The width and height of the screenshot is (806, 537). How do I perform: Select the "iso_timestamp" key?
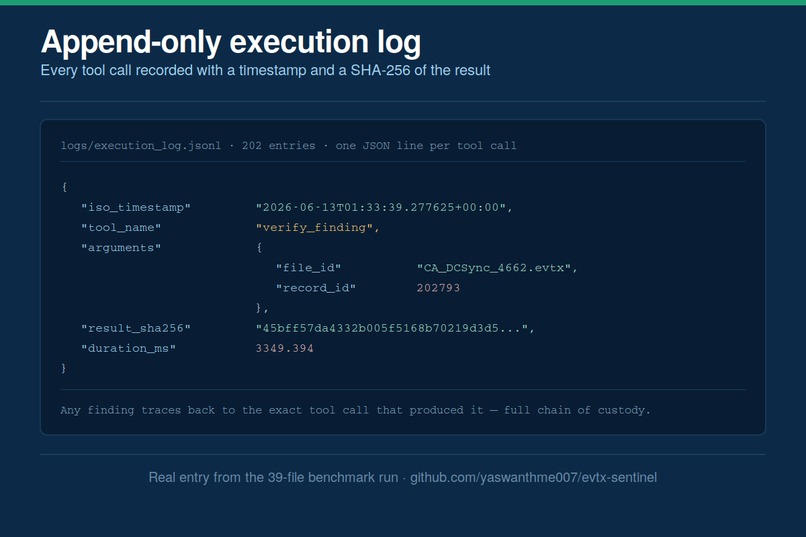pos(136,208)
